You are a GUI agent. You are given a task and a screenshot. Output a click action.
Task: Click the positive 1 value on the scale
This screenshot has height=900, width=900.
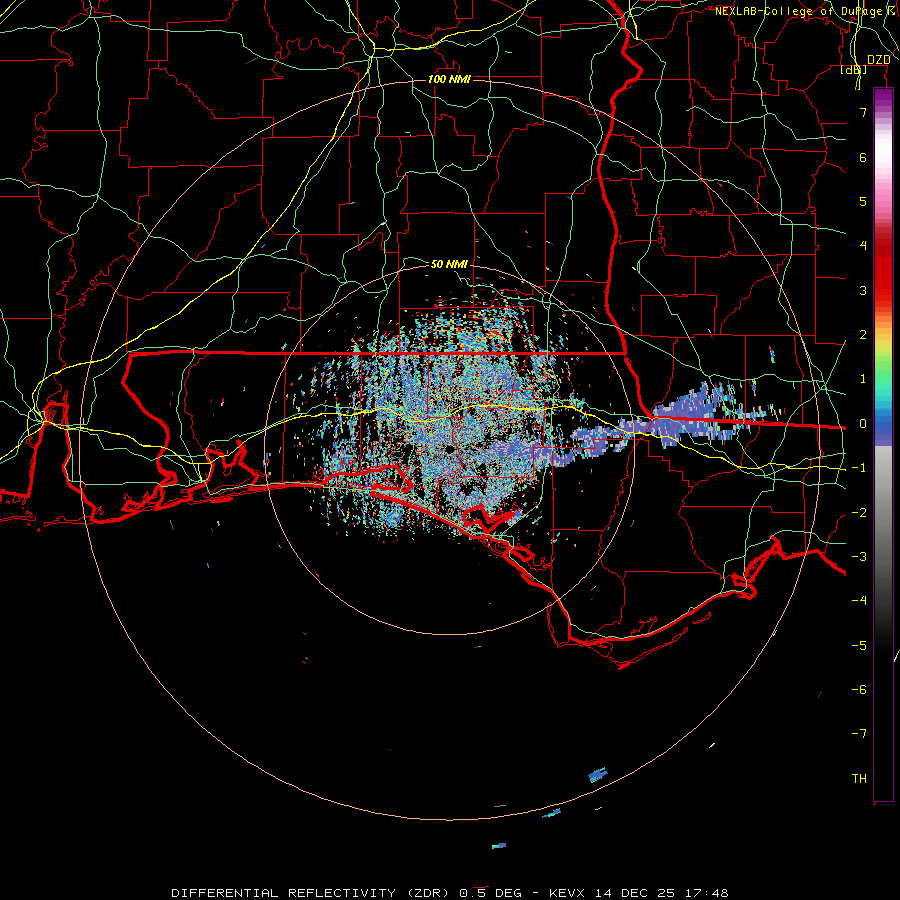pyautogui.click(x=863, y=379)
